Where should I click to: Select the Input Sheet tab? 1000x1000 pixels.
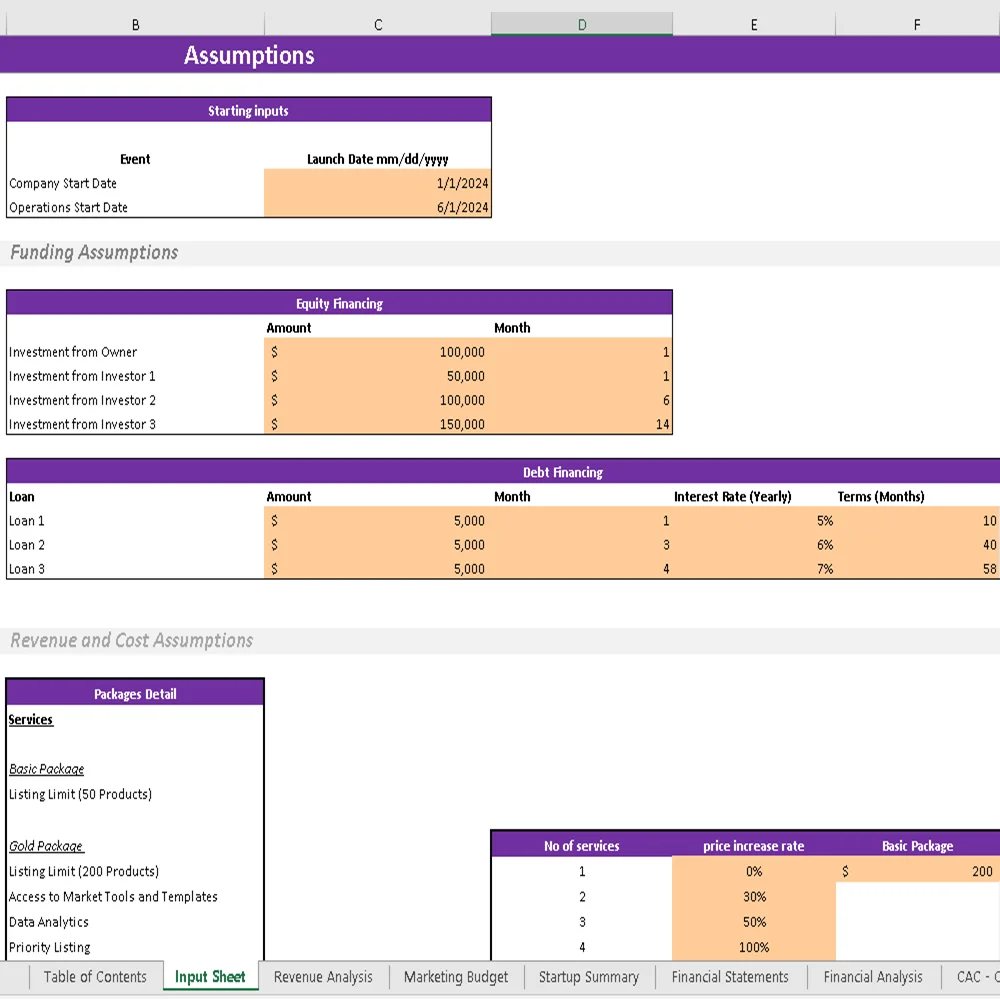coord(210,977)
